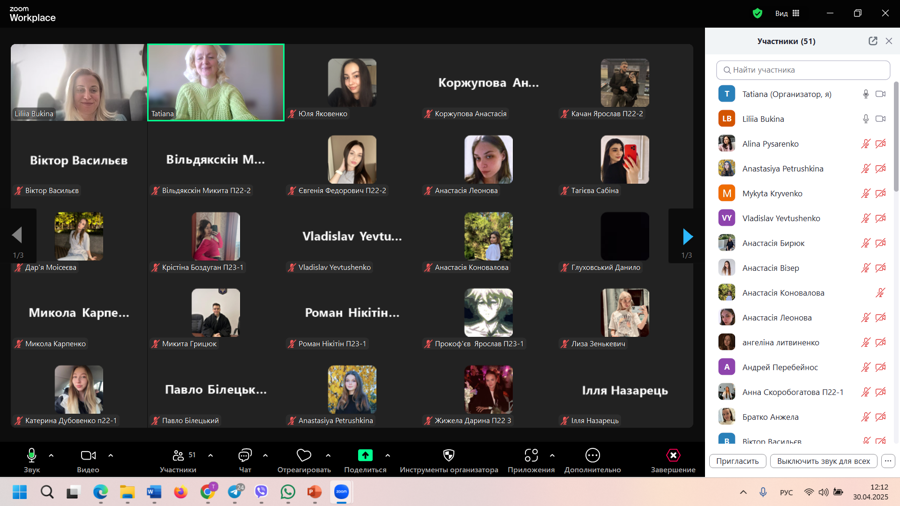The height and width of the screenshot is (506, 900).
Task: Open the three-dots menu in the participants panel footer
Action: click(x=888, y=461)
